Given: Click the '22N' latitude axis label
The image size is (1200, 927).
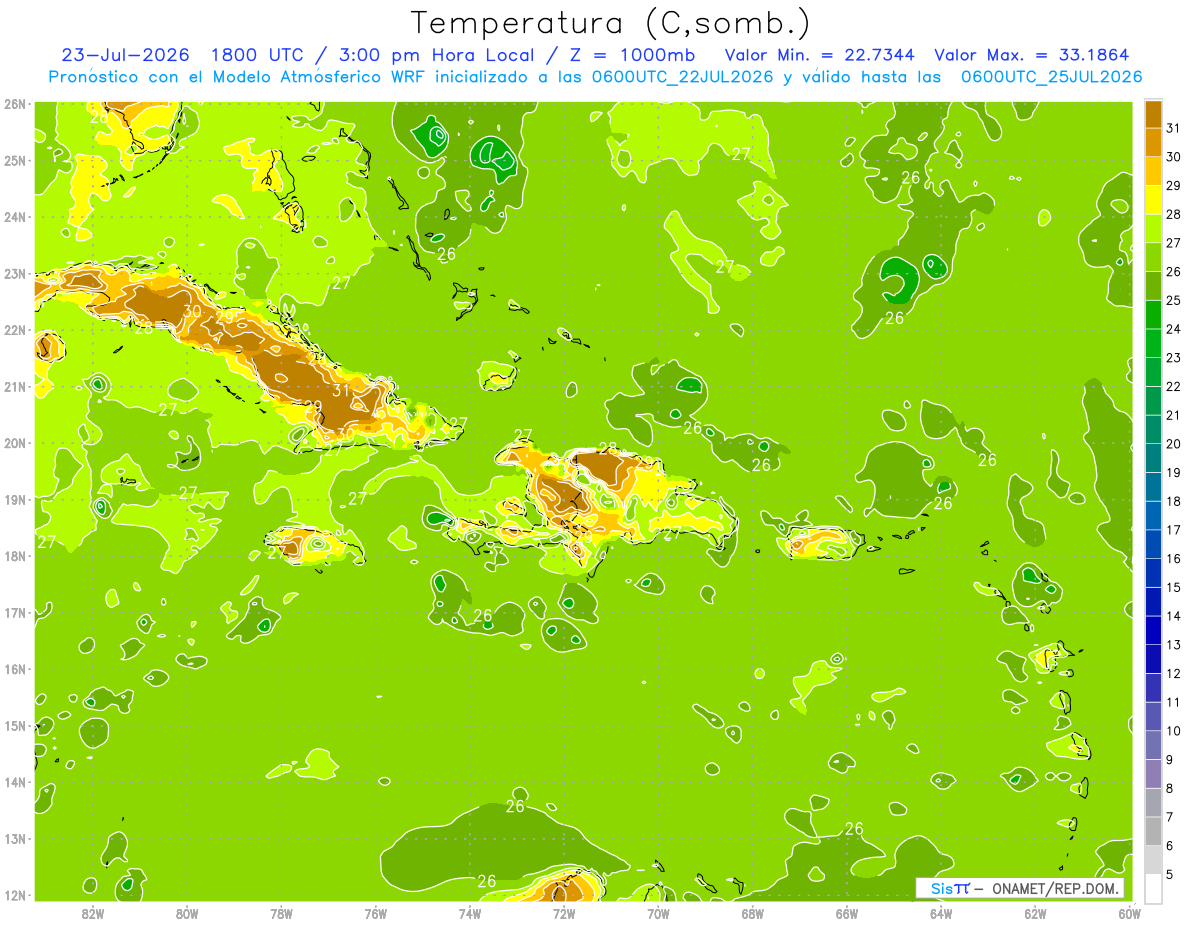Looking at the screenshot, I should click(15, 330).
